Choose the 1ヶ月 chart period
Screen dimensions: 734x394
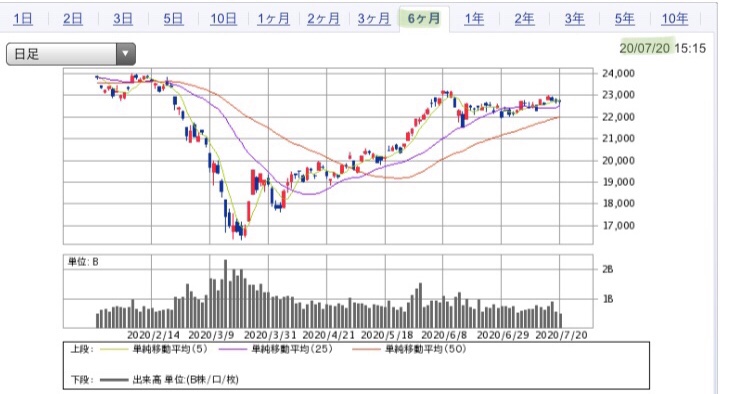(x=273, y=19)
